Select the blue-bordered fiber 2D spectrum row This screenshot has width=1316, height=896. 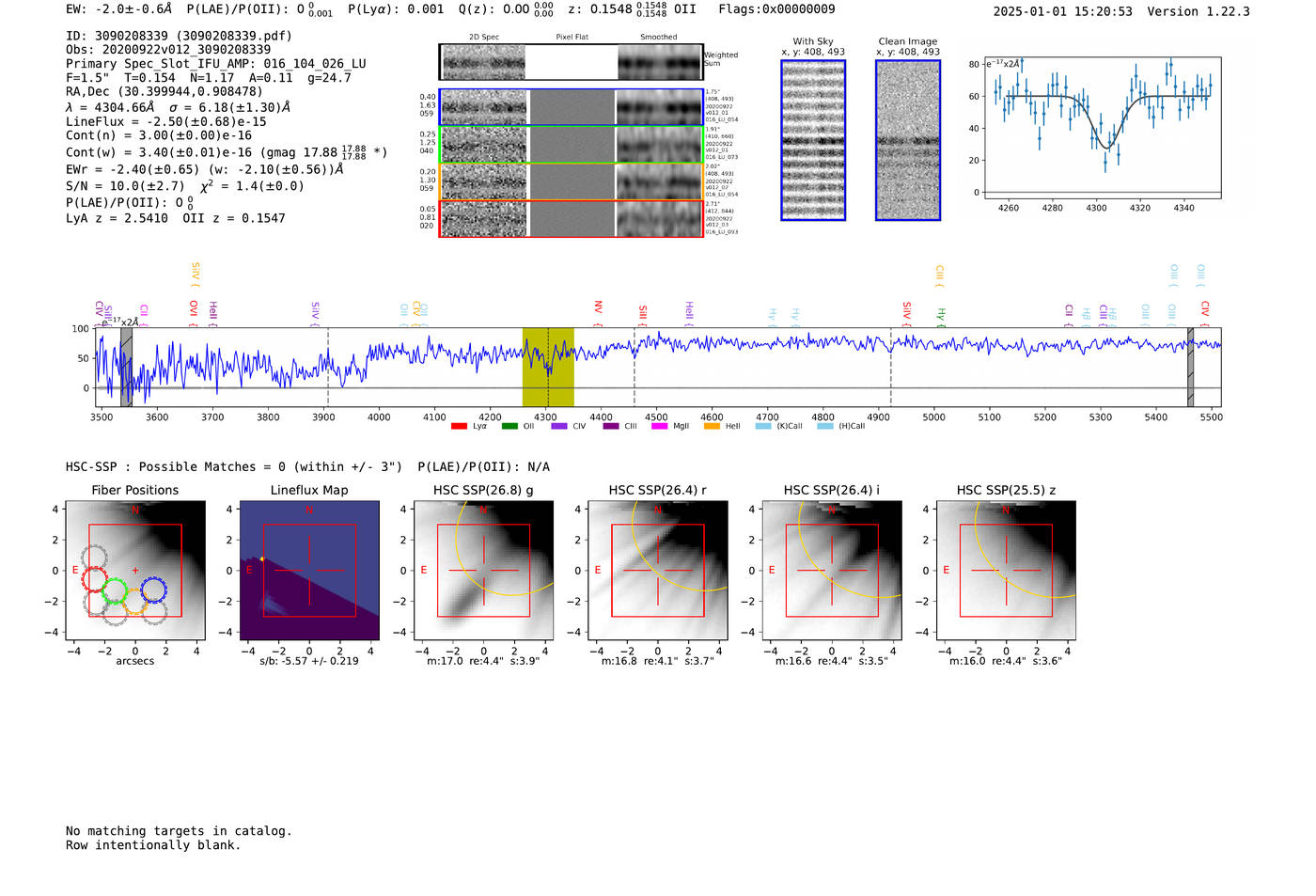coord(572,107)
